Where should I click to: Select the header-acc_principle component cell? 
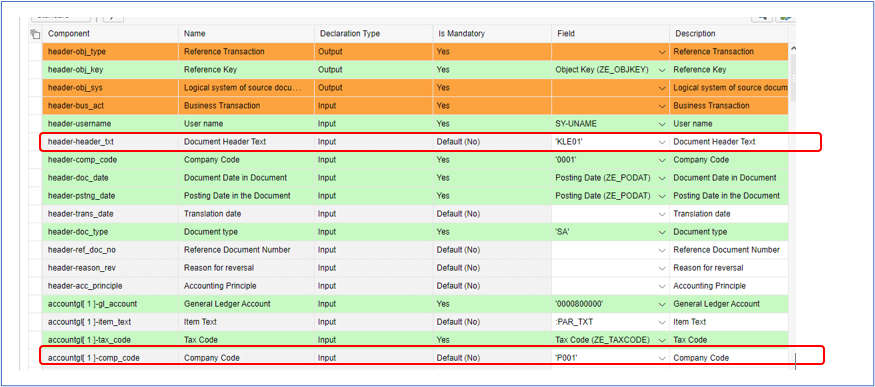click(x=110, y=286)
